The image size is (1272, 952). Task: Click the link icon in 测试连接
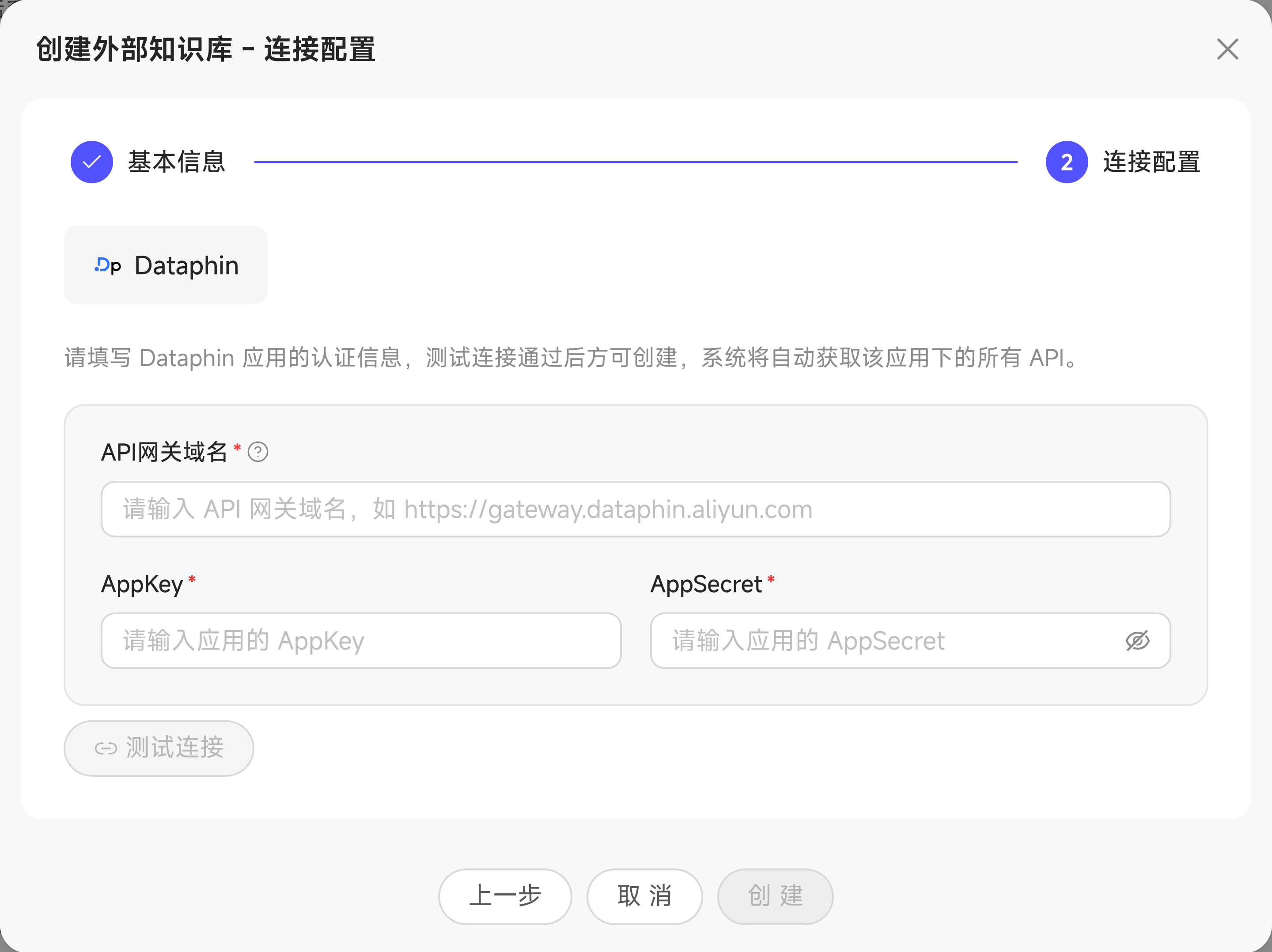[x=106, y=748]
